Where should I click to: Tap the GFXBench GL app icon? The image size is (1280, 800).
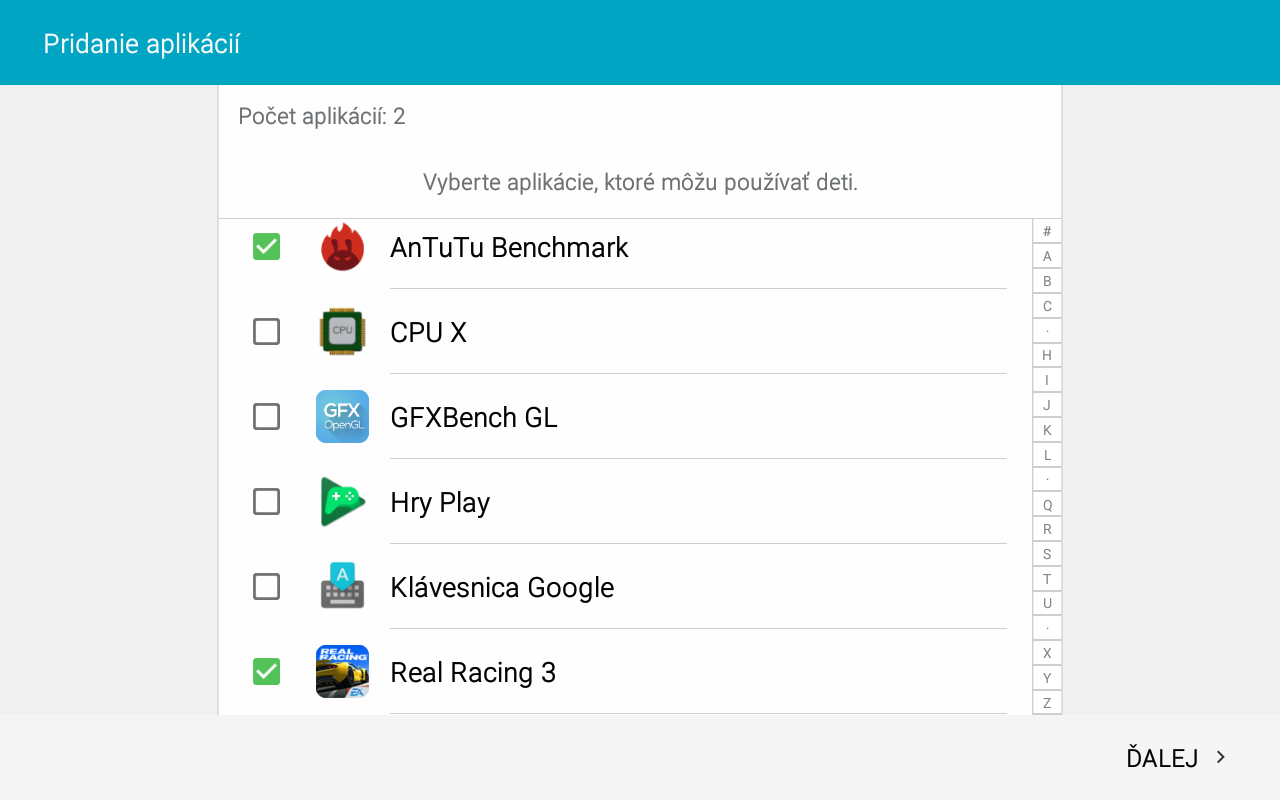pyautogui.click(x=342, y=417)
